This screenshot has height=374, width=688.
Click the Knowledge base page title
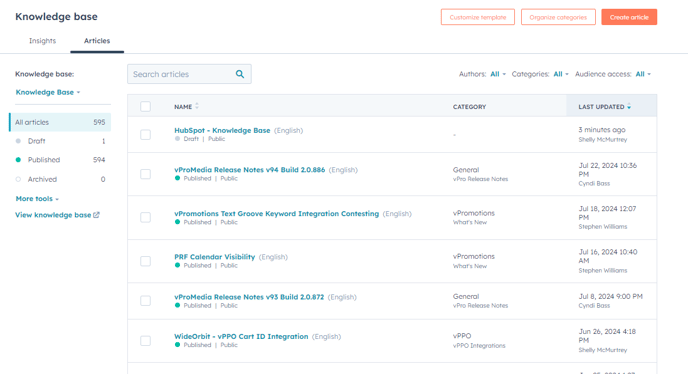(56, 17)
